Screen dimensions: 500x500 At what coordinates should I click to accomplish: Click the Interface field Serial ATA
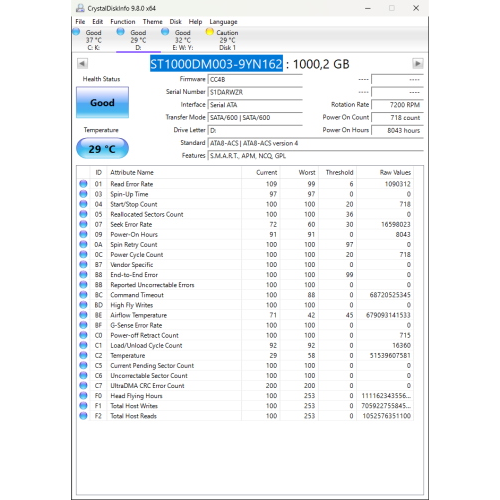(255, 105)
